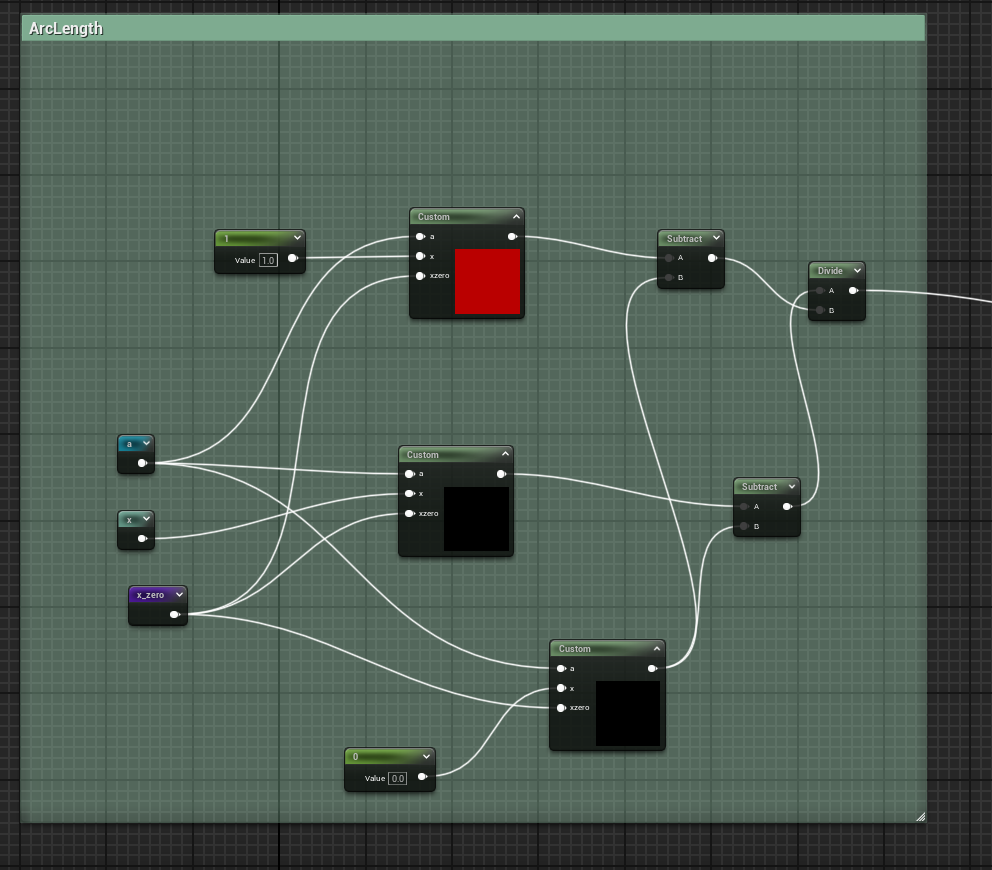Click the Value 0.0 input field
Viewport: 992px width, 870px height.
coord(398,778)
